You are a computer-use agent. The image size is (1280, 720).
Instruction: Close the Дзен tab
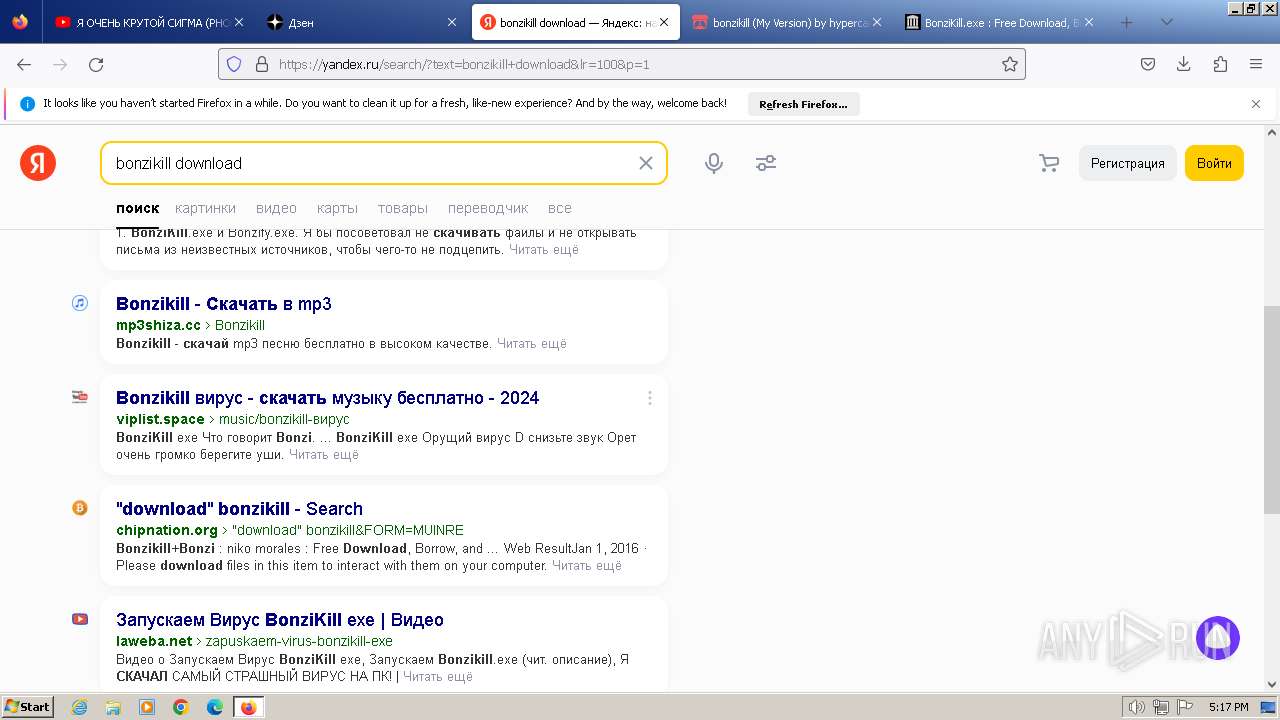coord(452,22)
